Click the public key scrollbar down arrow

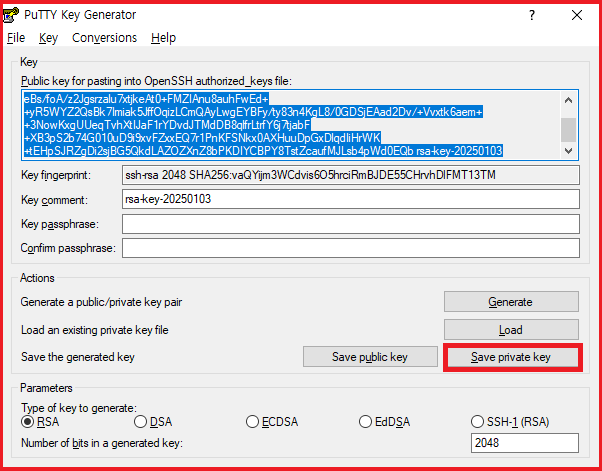tap(569, 151)
